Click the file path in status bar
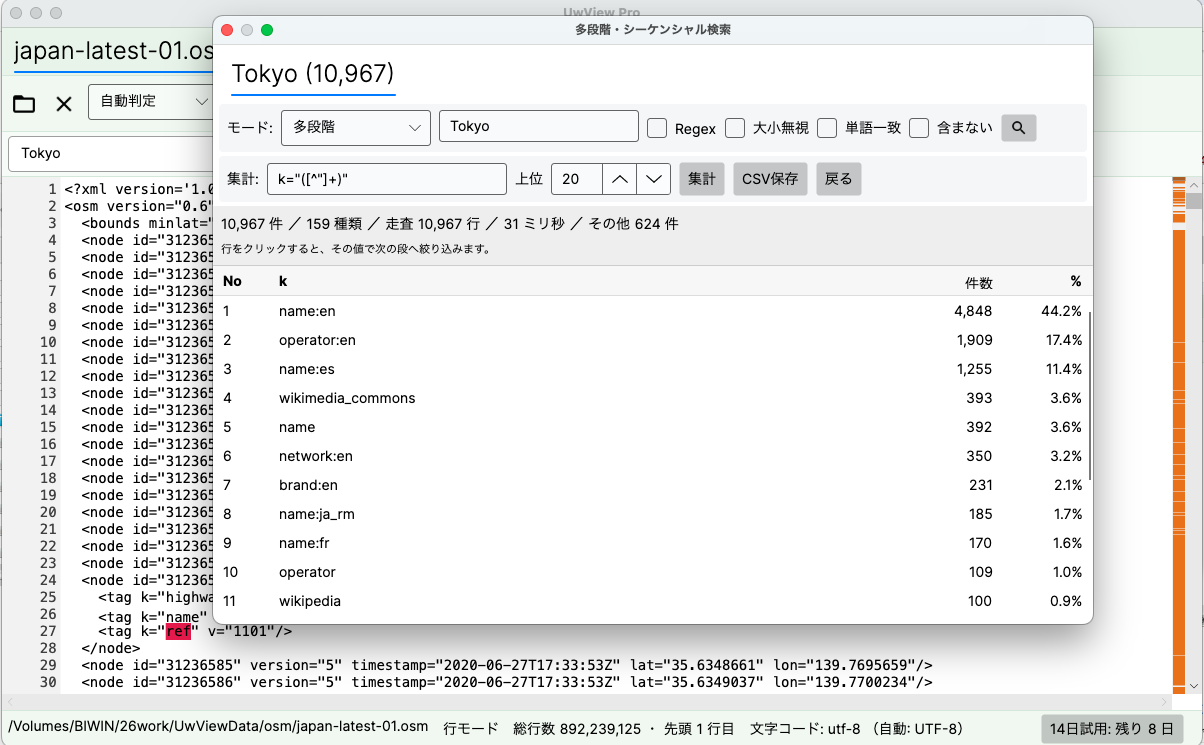This screenshot has width=1204, height=745. click(218, 728)
